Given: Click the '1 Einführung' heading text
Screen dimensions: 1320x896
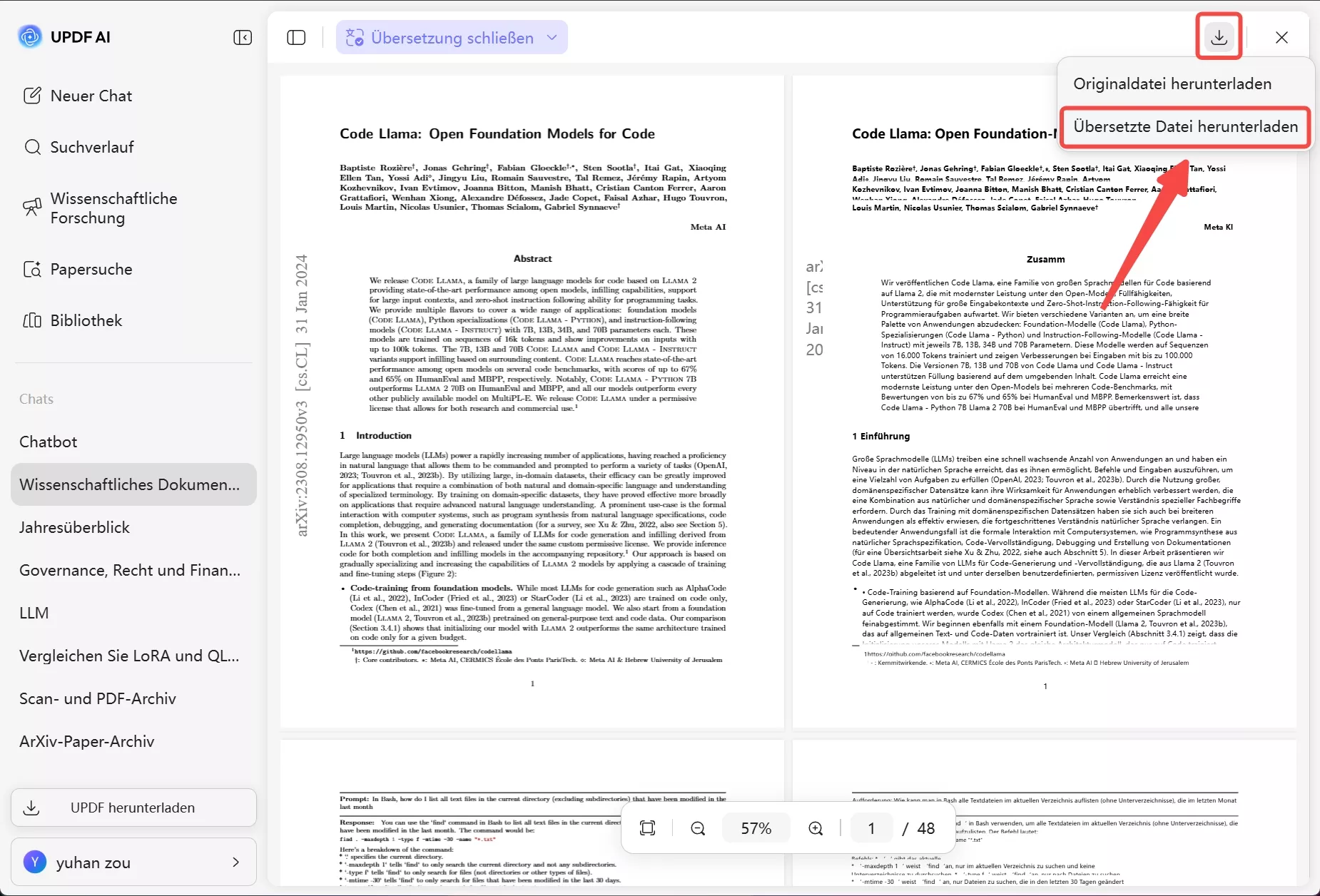Looking at the screenshot, I should [x=880, y=436].
